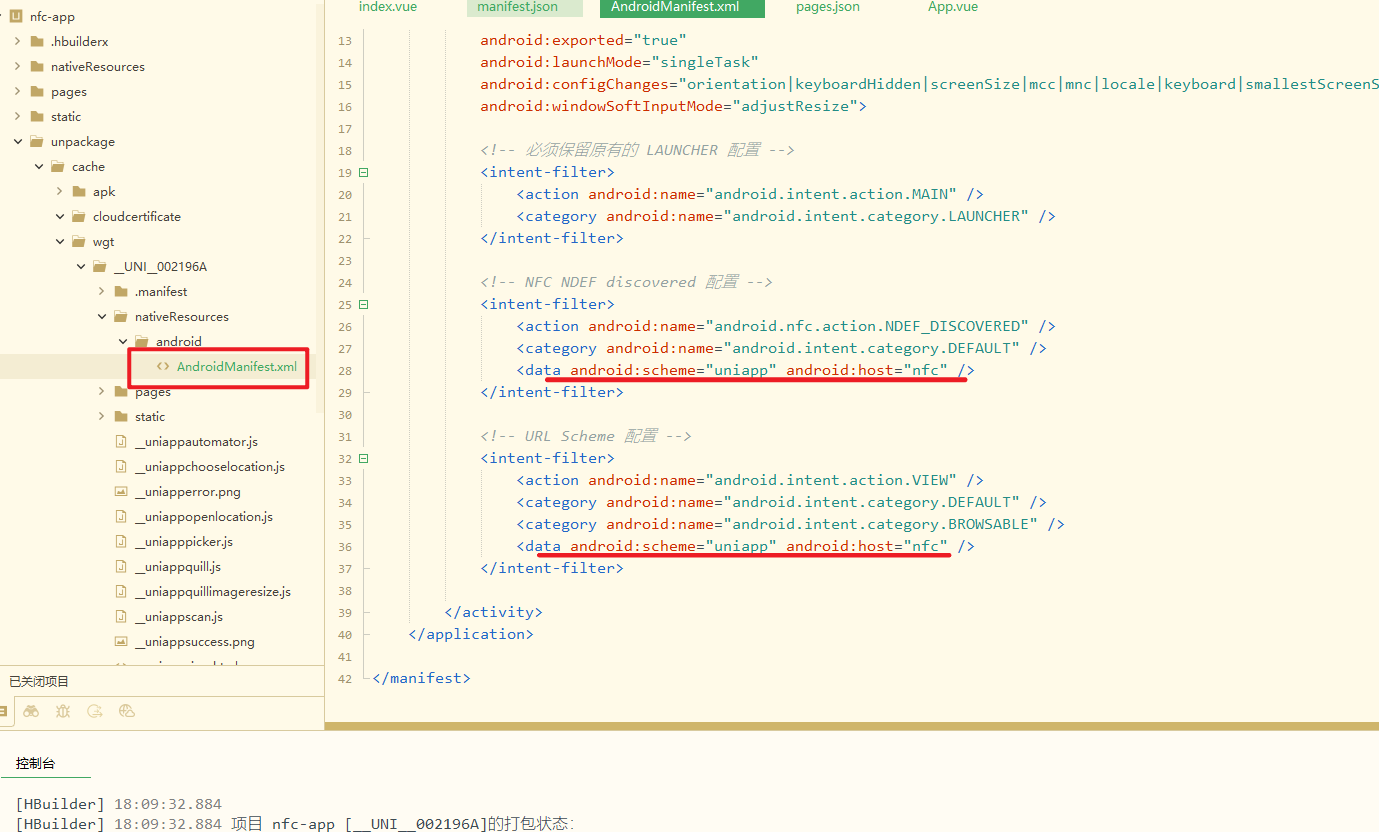1379x832 pixels.
Task: Expand the .manifest folder
Action: click(x=102, y=292)
